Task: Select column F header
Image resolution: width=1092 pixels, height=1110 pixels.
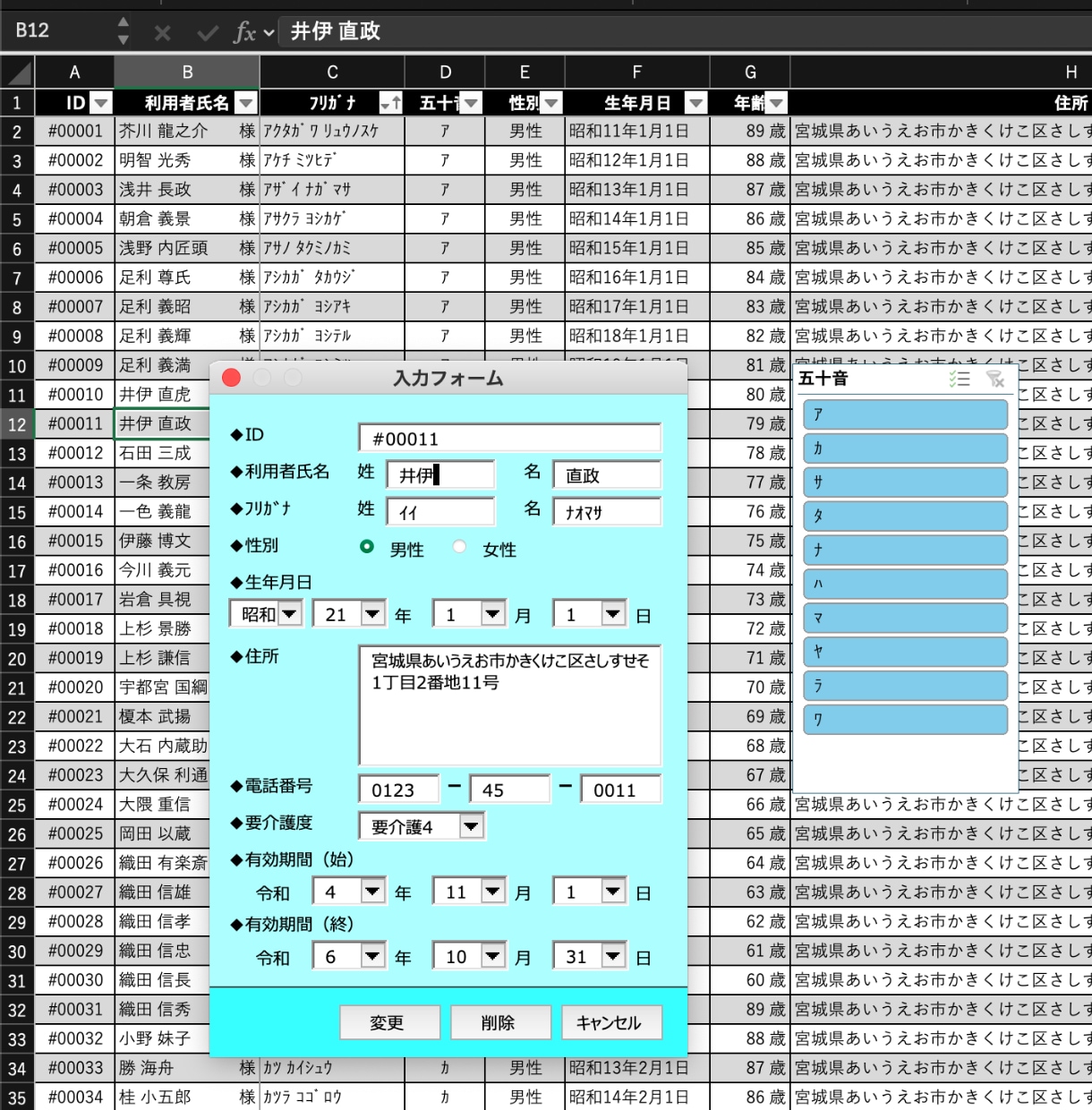Action: 636,73
